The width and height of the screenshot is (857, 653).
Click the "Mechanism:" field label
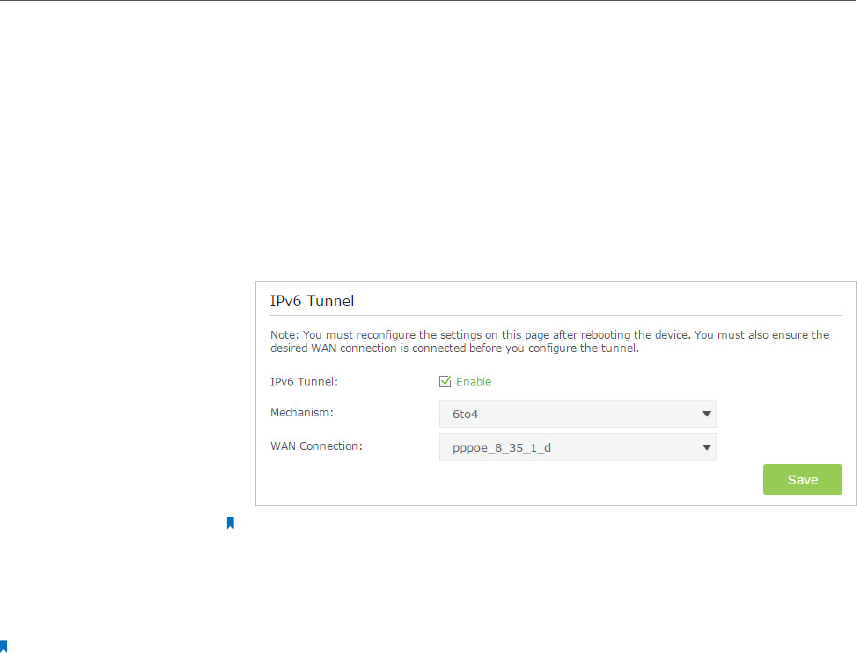click(x=302, y=412)
